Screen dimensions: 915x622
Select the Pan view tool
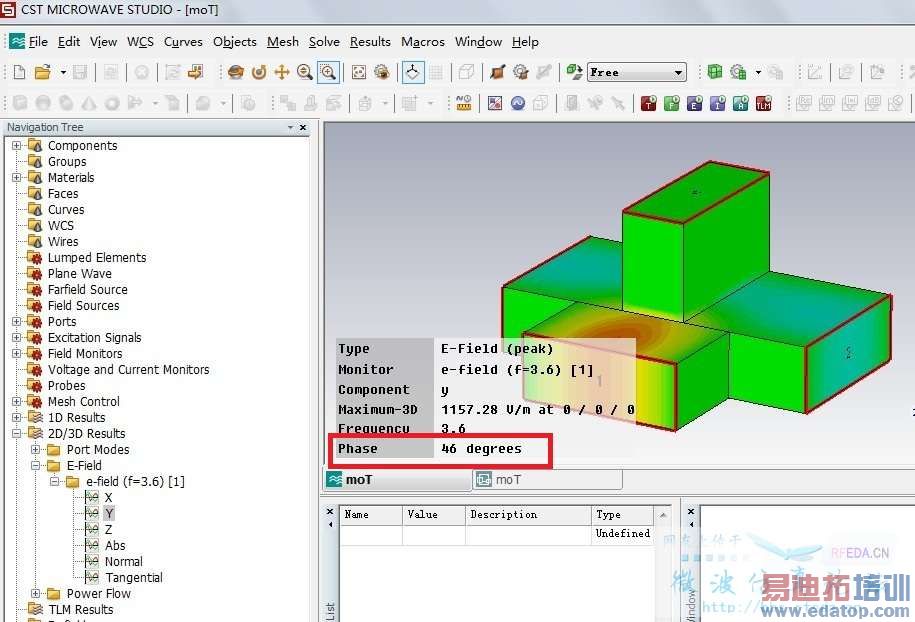[x=282, y=72]
